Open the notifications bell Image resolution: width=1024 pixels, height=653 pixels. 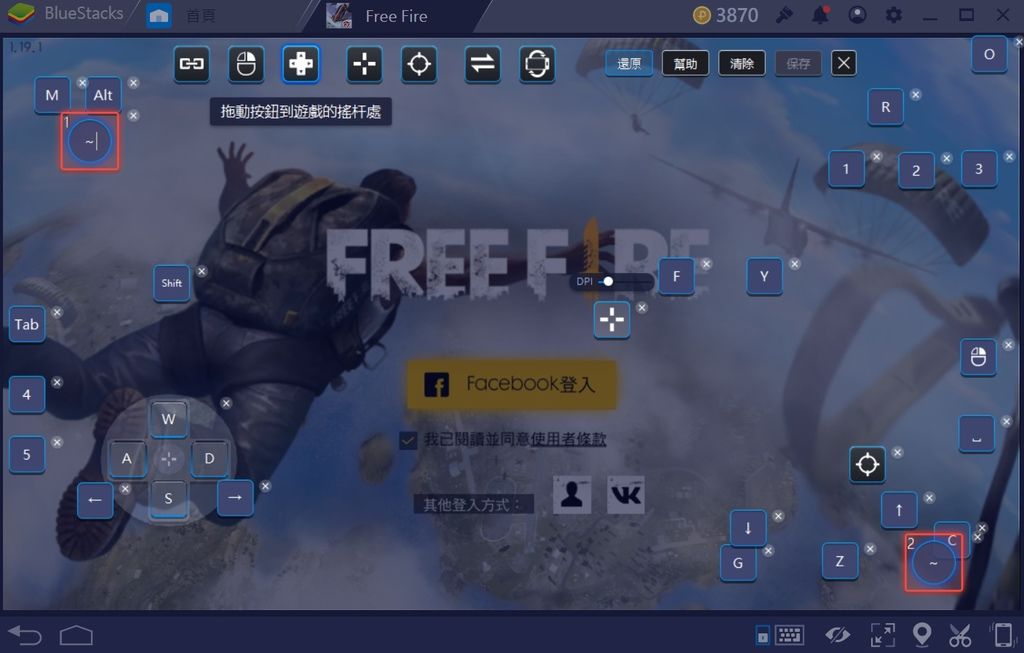(820, 15)
